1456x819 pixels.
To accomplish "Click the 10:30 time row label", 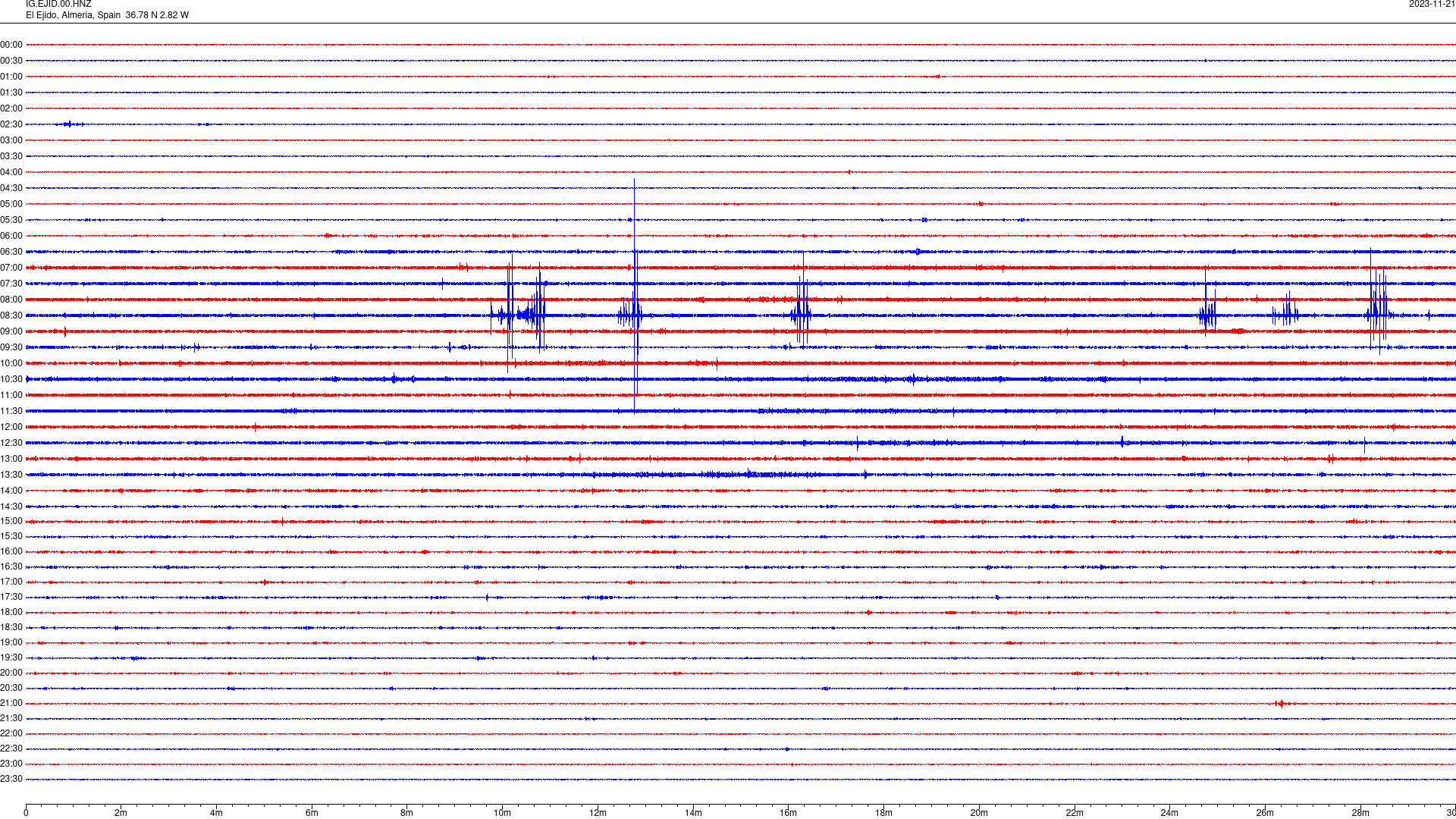I will [11, 379].
